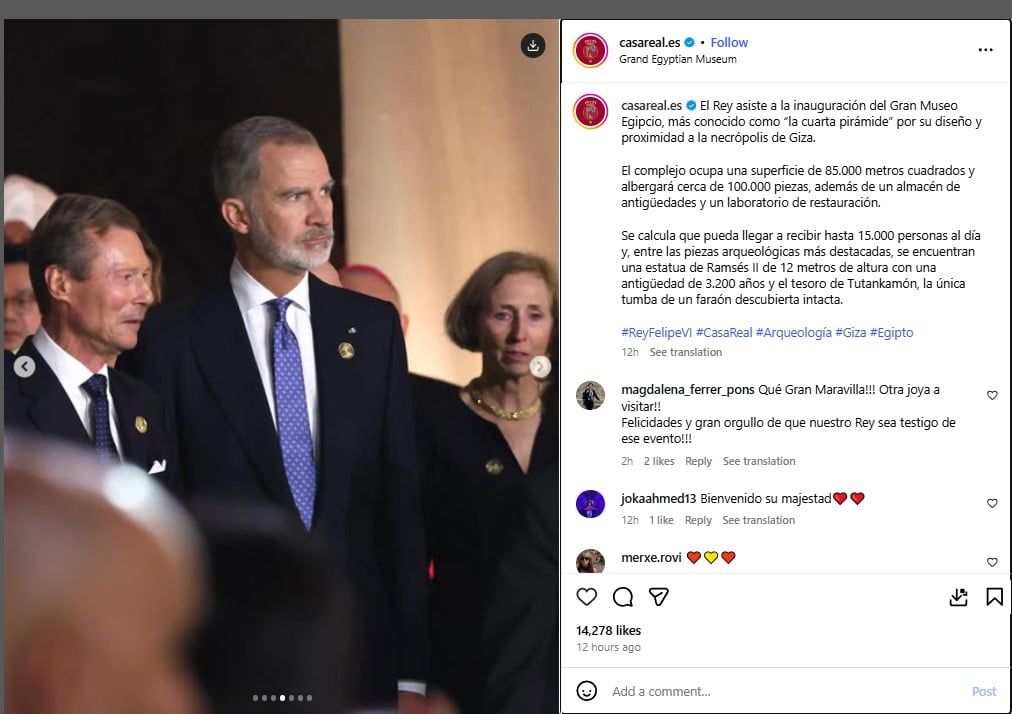Like jokaahmed13's comment
Viewport: 1012px width, 714px height.
(x=992, y=504)
